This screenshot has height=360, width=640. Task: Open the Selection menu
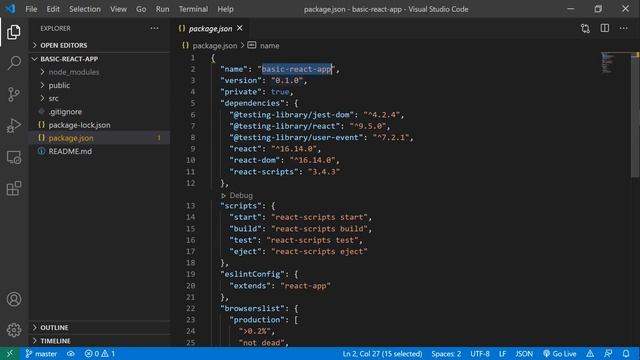tap(84, 9)
